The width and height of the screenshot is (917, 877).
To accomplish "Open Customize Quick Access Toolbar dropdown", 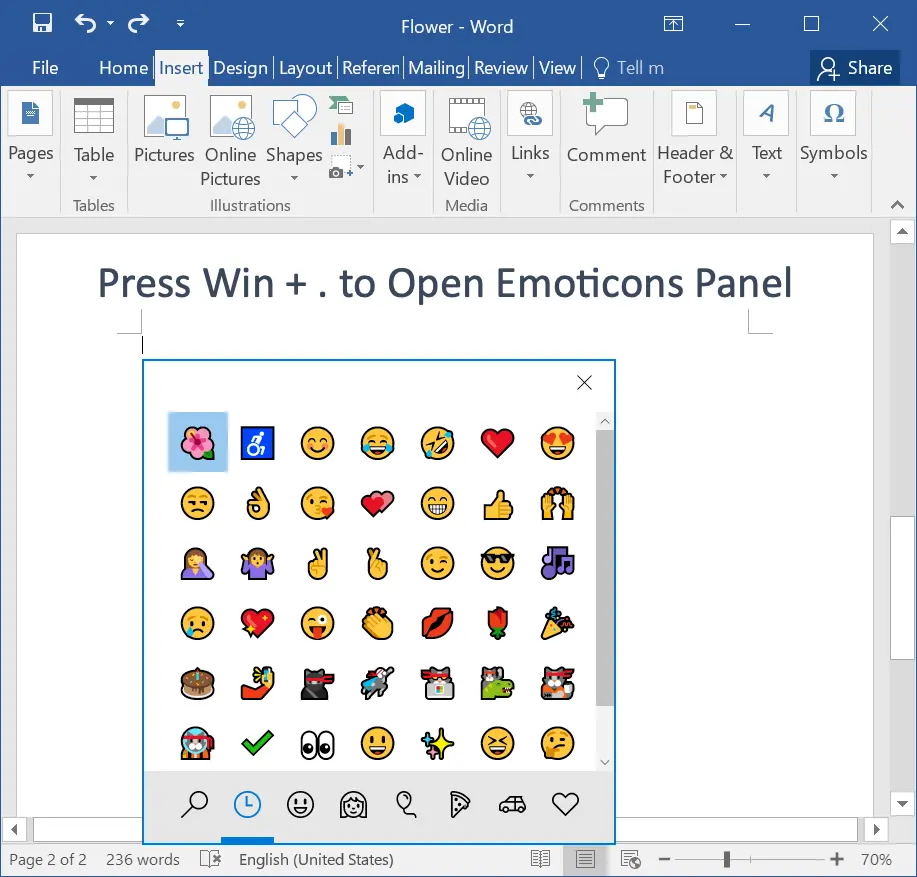I will coord(180,23).
